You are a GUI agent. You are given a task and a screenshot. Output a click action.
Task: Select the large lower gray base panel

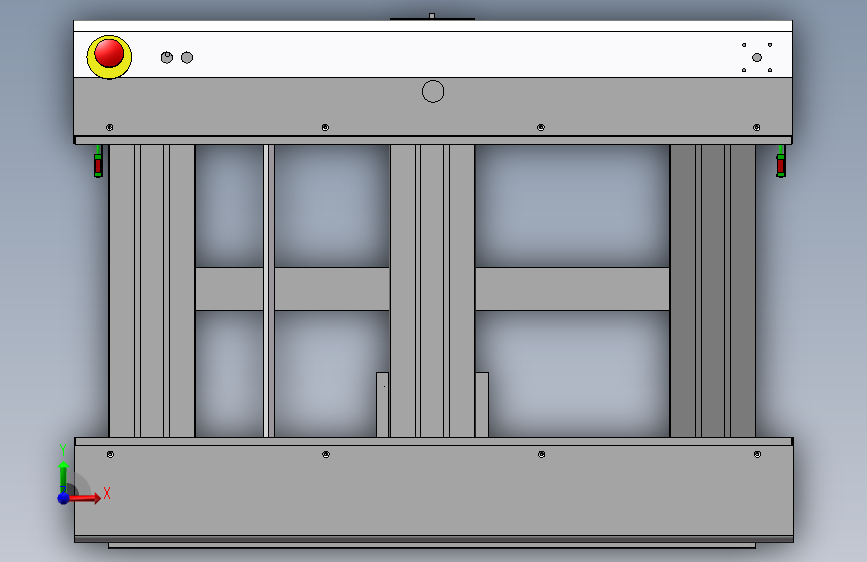(434, 490)
